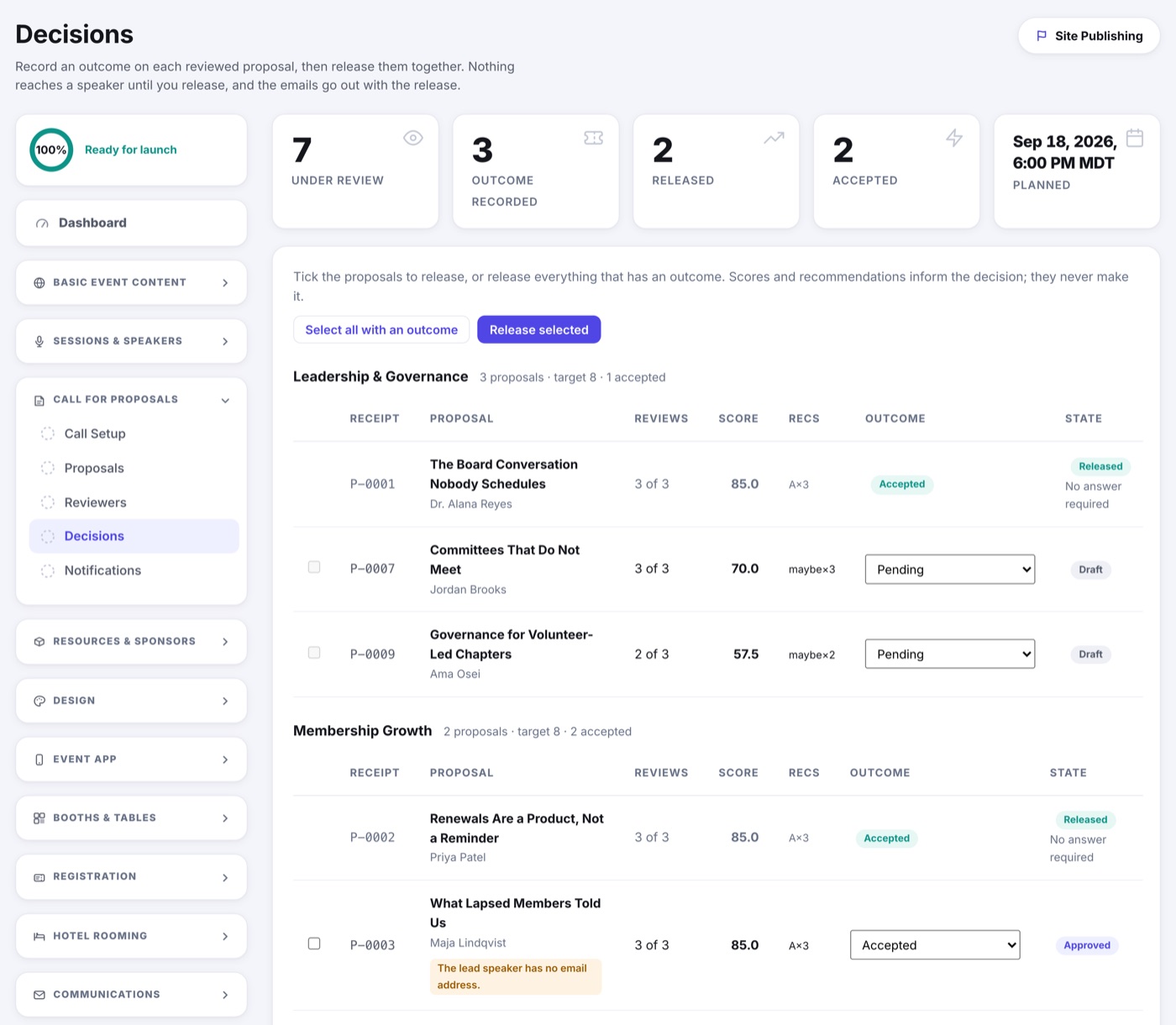Click the eye icon on Under Review card
The image size is (1176, 1025).
click(x=412, y=138)
